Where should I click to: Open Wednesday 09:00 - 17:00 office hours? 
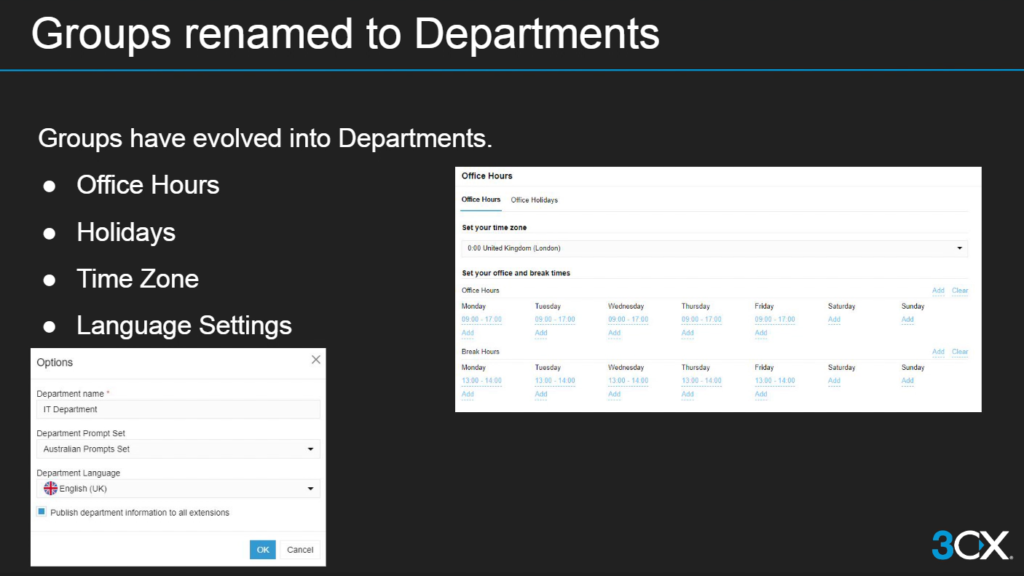[x=628, y=320]
